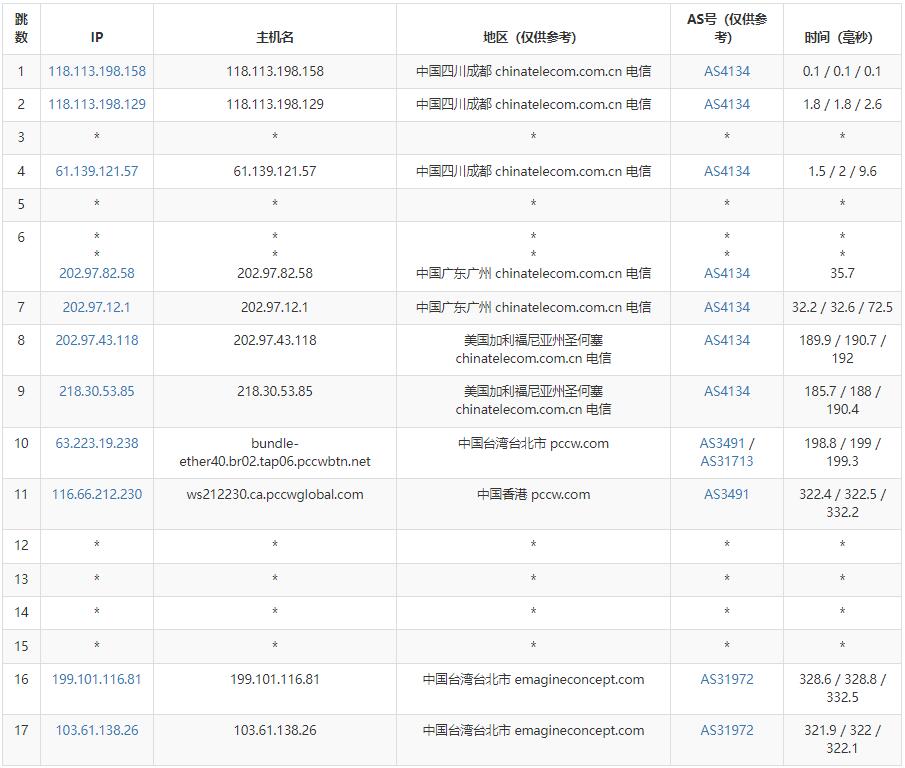This screenshot has height=768, width=905.
Task: Select the 主机名 column header
Action: pos(275,38)
